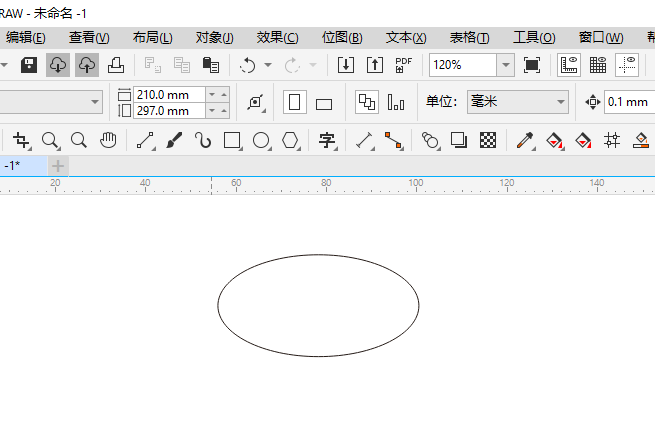655x434 pixels.
Task: Click the Export icon
Action: click(375, 65)
